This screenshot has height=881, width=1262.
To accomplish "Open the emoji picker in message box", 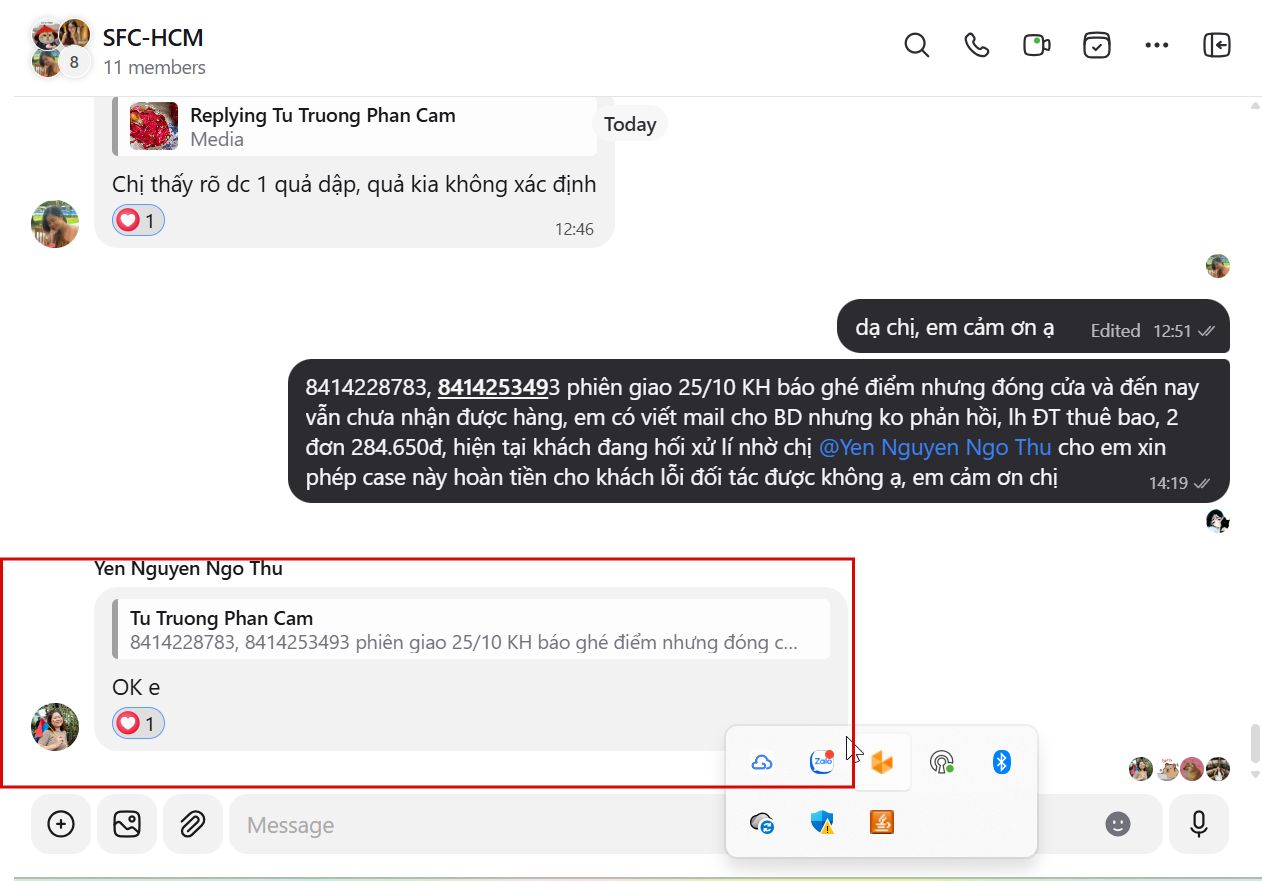I will pos(1118,824).
